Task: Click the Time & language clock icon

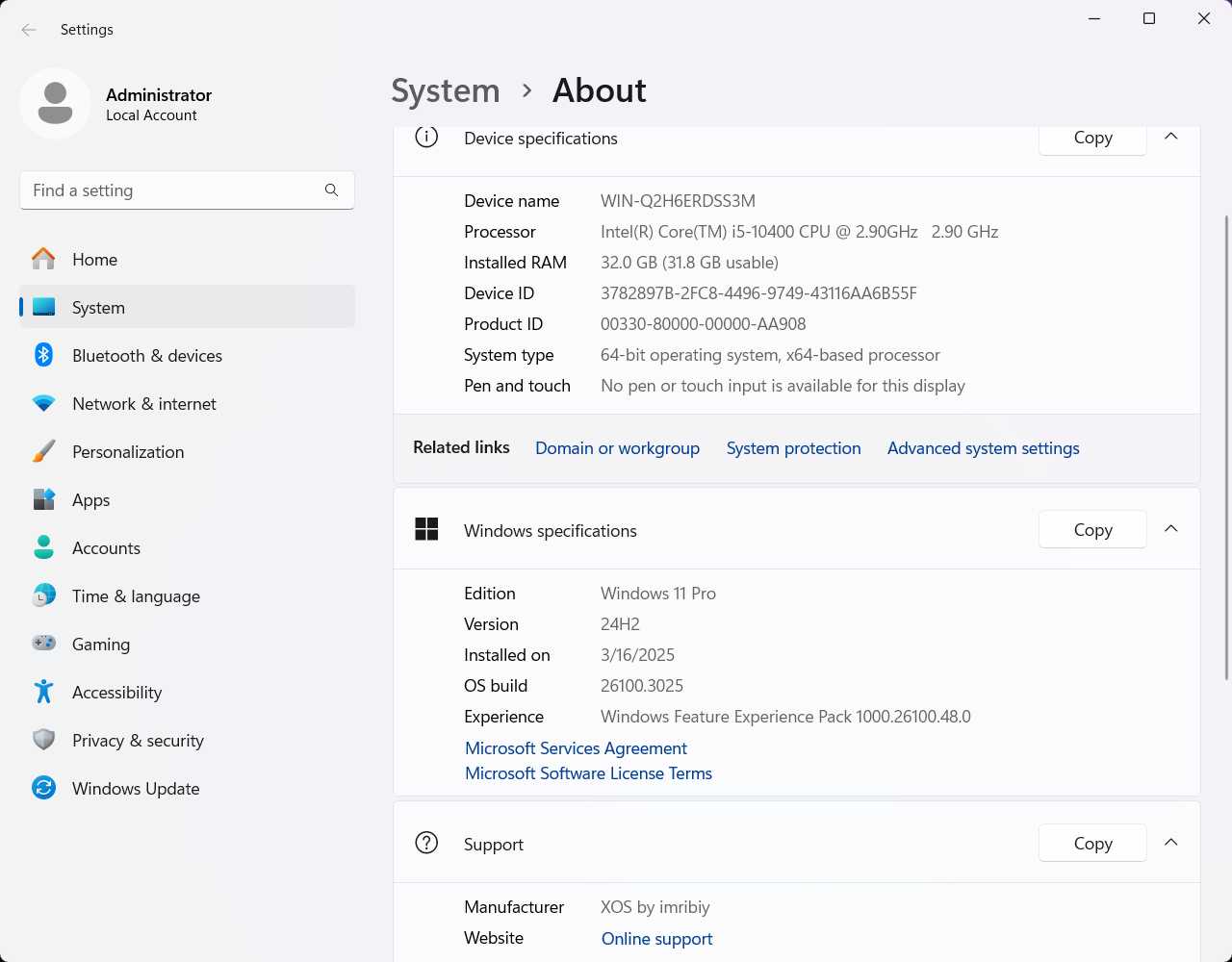Action: [x=43, y=595]
